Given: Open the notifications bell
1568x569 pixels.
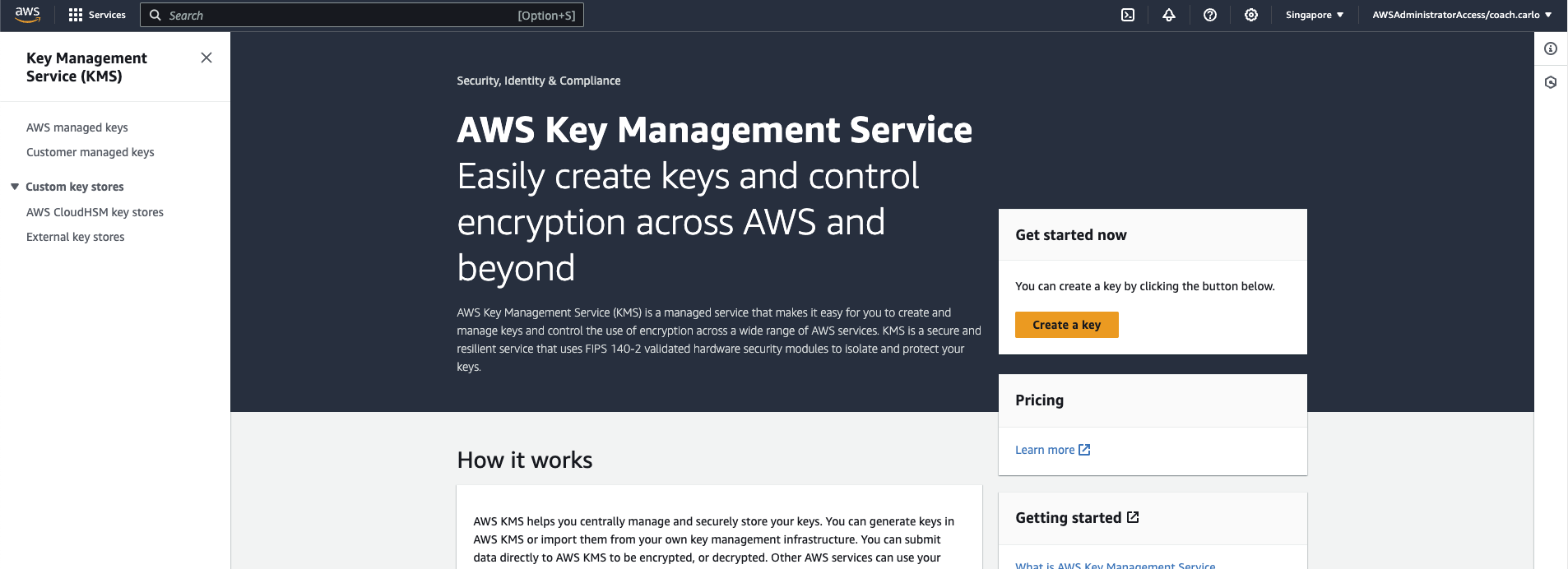Looking at the screenshot, I should pyautogui.click(x=1168, y=15).
